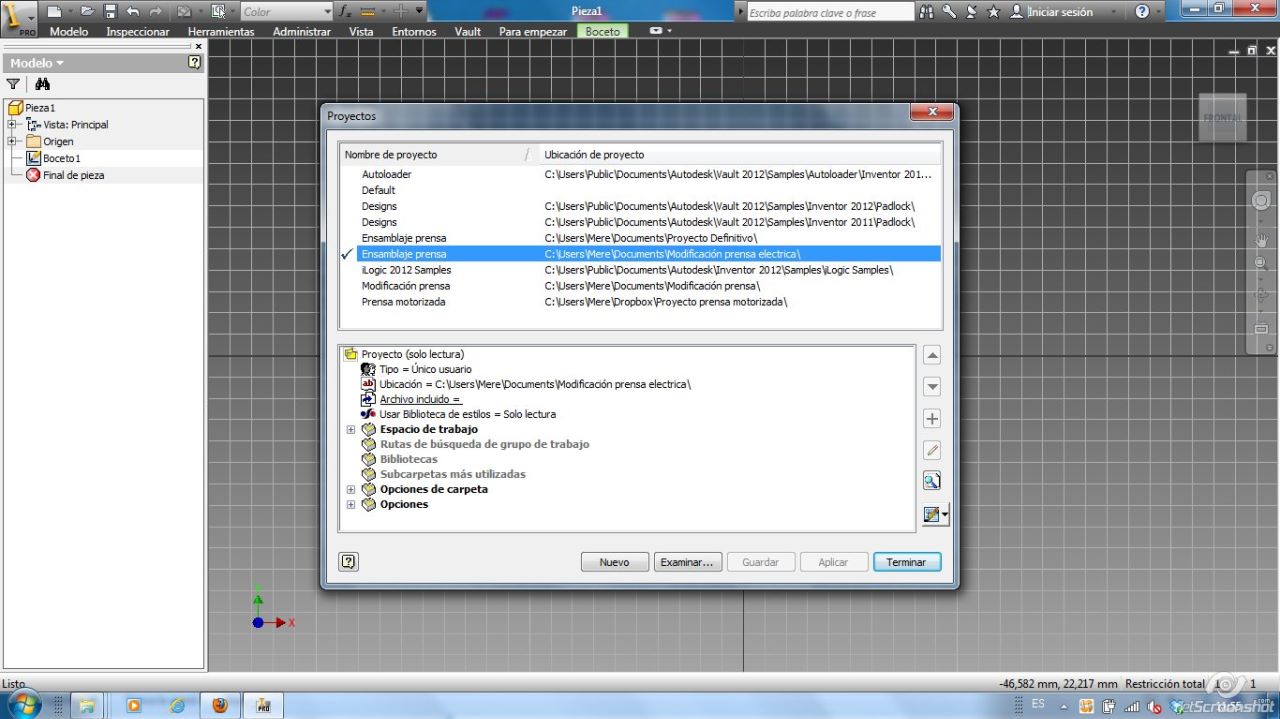The width and height of the screenshot is (1280, 719).
Task: Close the Proyectos dialog
Action: [x=932, y=112]
